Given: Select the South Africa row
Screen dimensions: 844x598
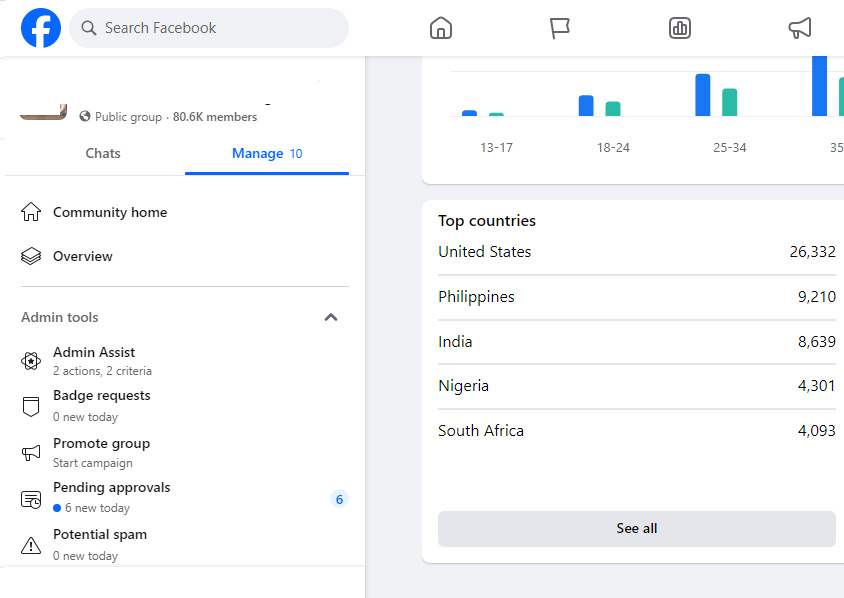Looking at the screenshot, I should tap(637, 431).
